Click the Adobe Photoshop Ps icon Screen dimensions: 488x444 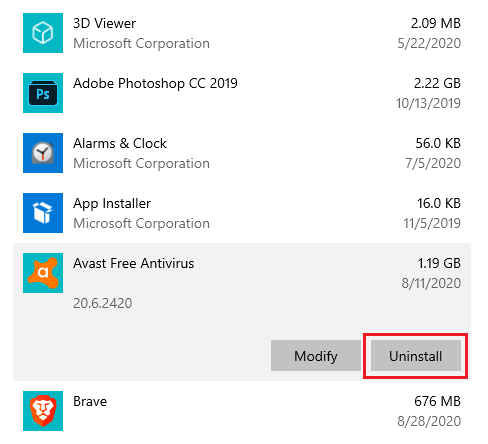43,93
